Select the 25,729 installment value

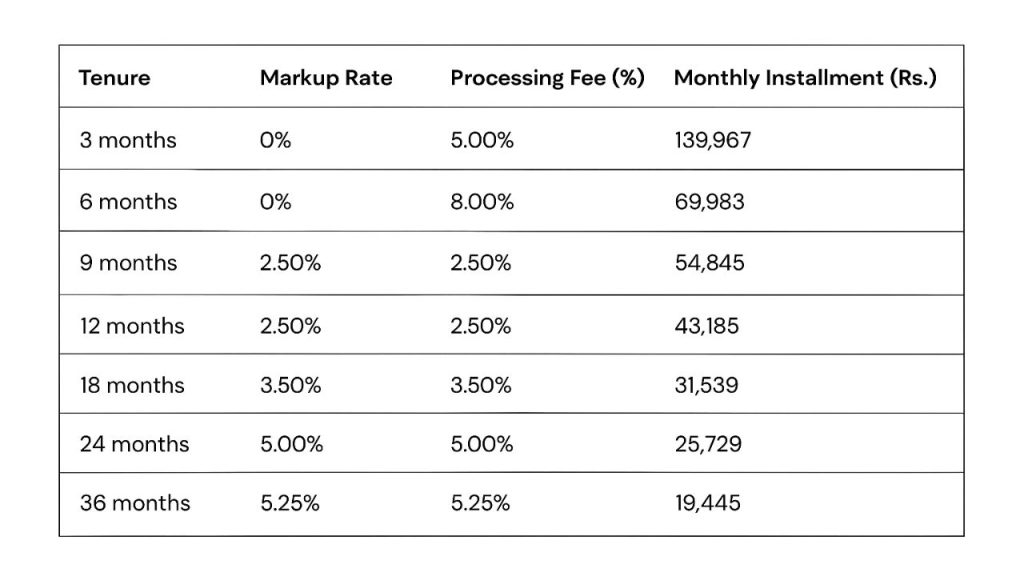click(x=708, y=443)
